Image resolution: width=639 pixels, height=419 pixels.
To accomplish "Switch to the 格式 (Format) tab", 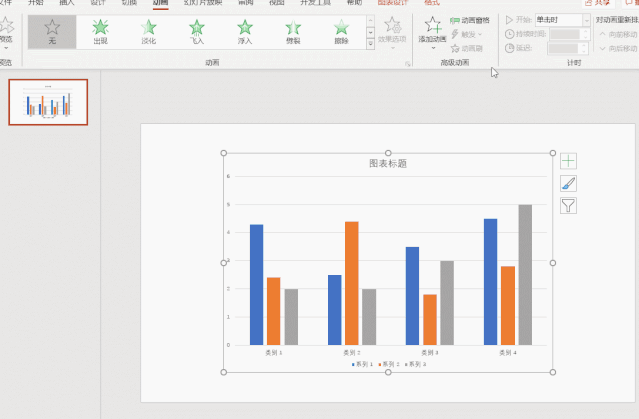I will [x=432, y=3].
